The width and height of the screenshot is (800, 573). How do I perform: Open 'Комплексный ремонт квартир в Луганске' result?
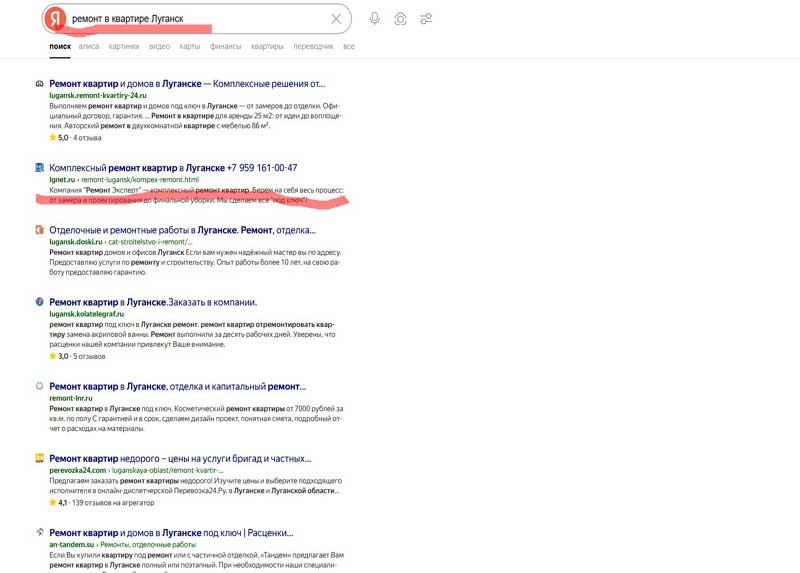tap(173, 168)
